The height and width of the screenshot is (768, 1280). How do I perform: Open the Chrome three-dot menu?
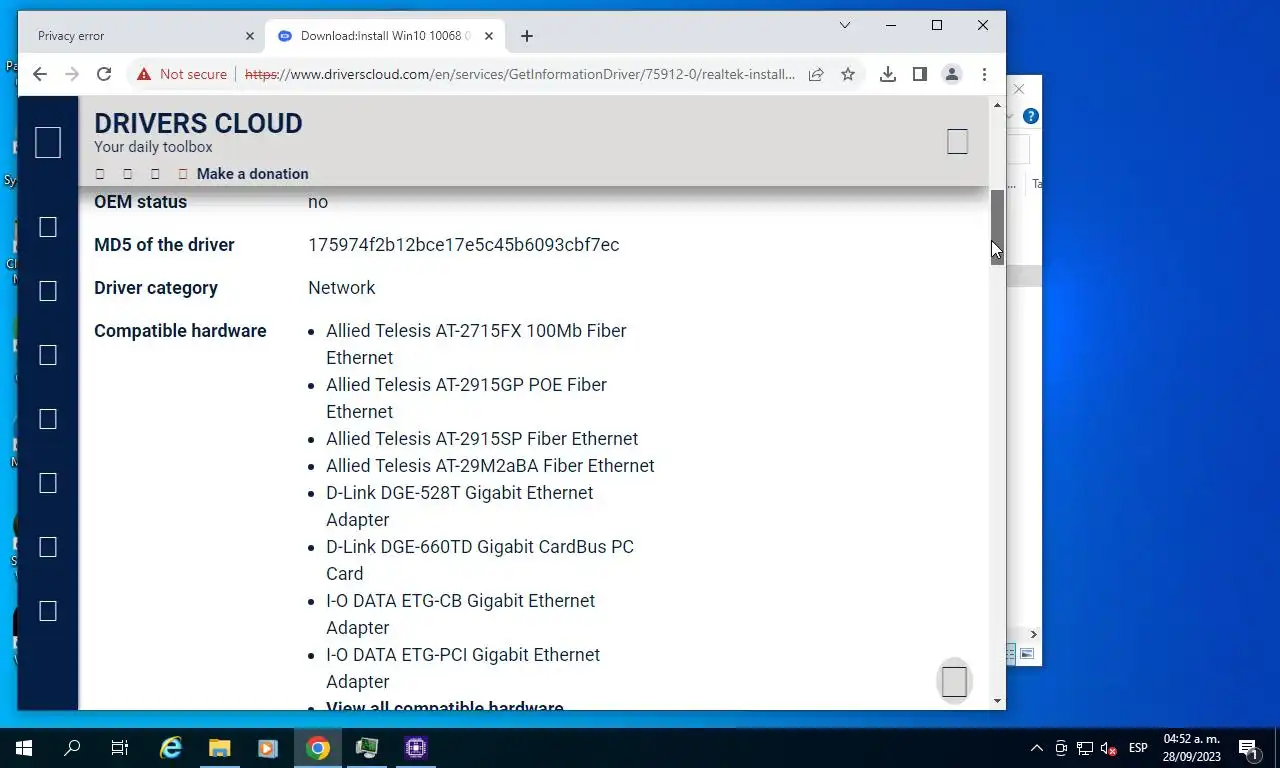984,74
